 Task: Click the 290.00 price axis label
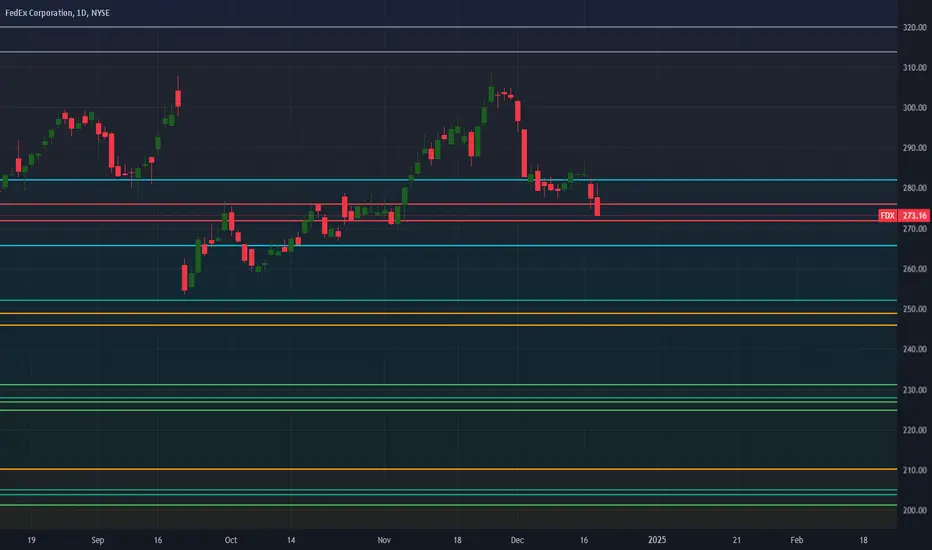click(915, 148)
